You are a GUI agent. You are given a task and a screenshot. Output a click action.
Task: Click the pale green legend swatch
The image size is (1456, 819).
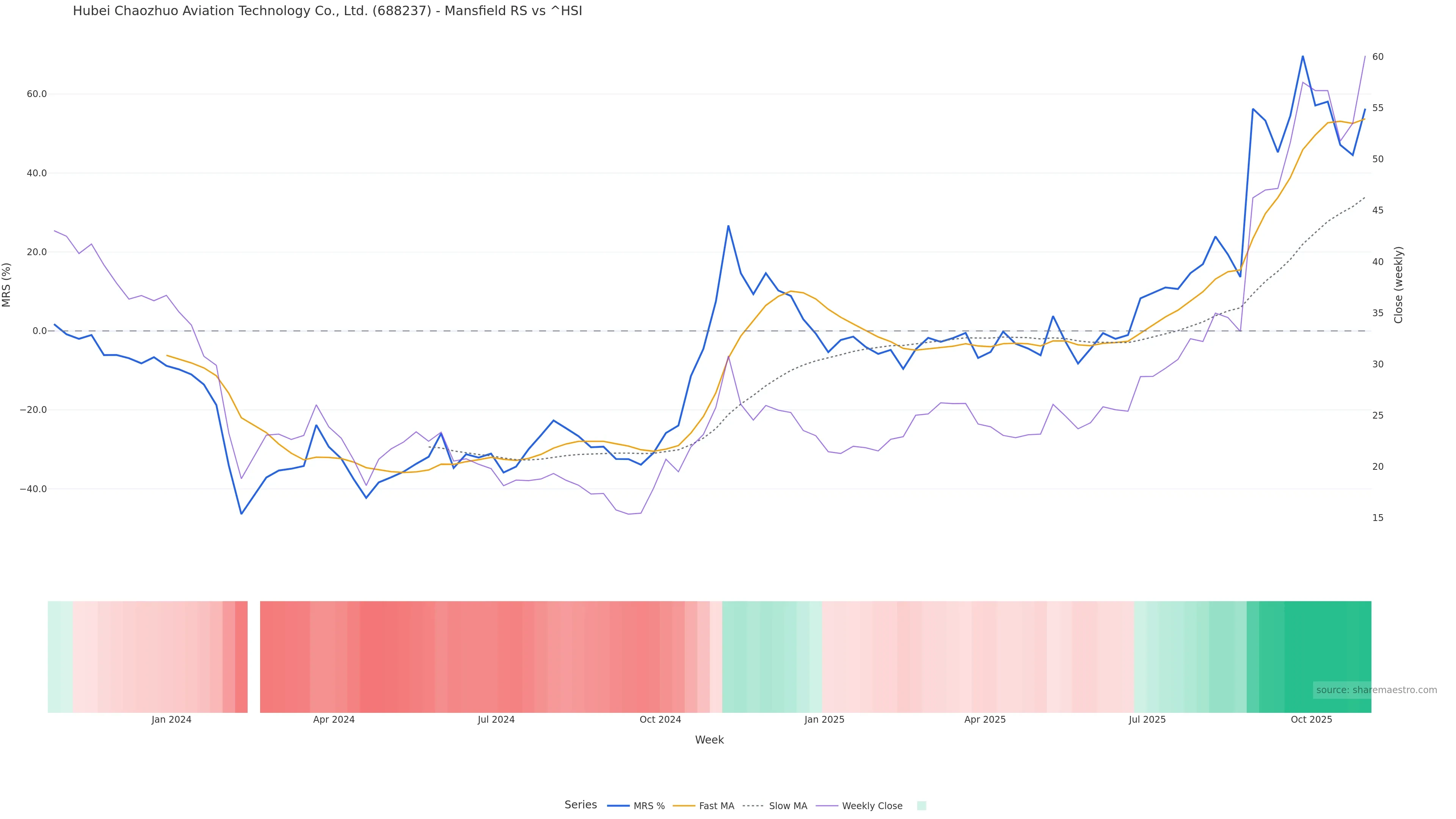[921, 806]
